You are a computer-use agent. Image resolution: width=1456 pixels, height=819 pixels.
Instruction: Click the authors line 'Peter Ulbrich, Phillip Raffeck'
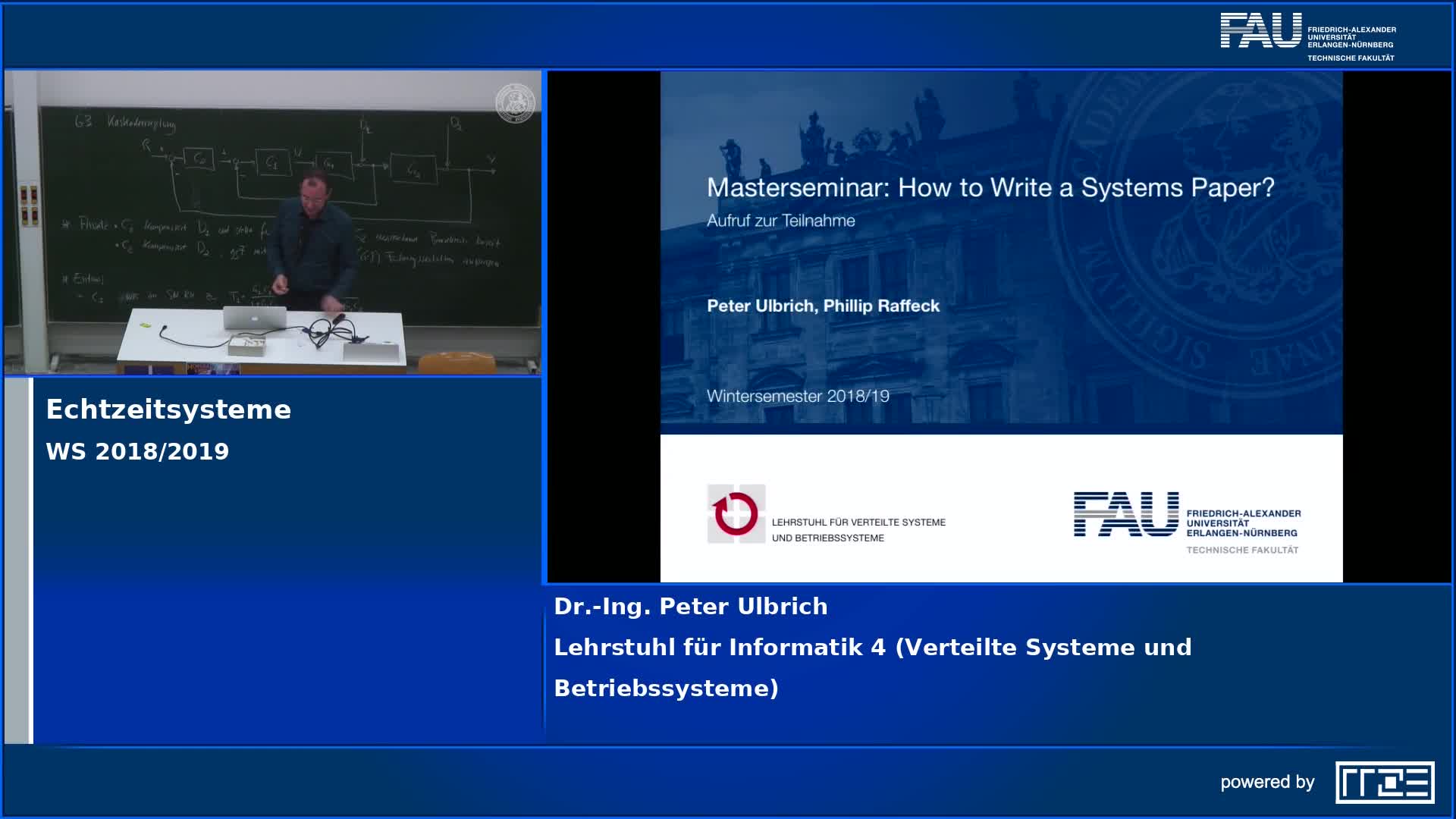[x=823, y=306]
